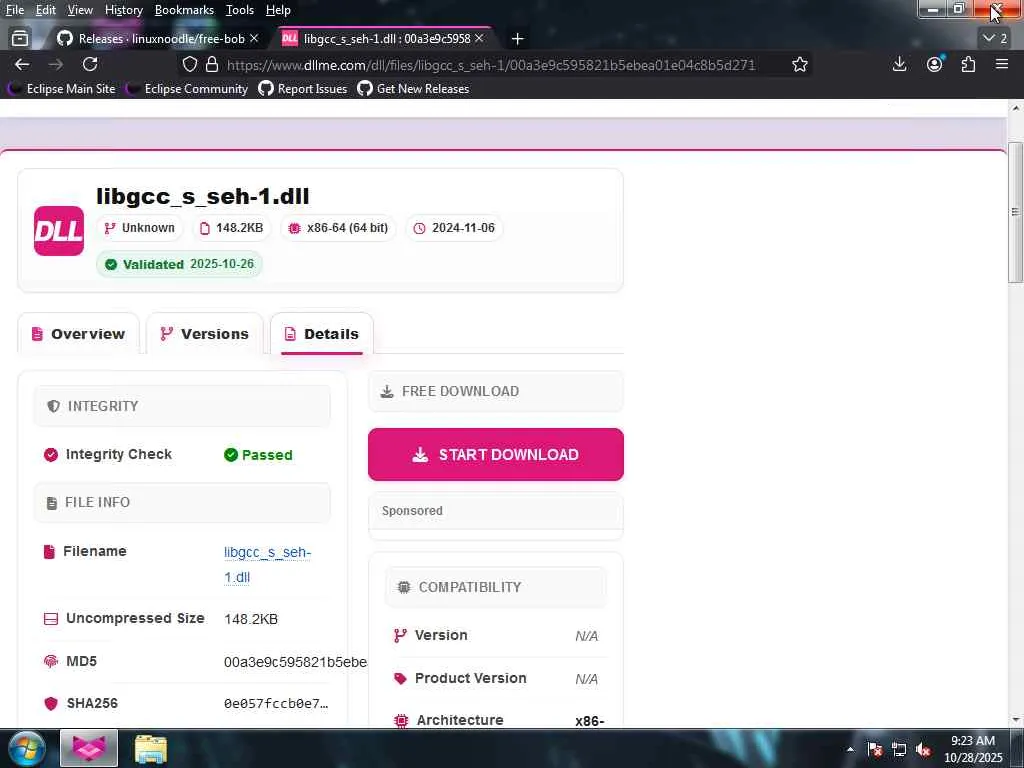The height and width of the screenshot is (768, 1024).
Task: Click the Sponsored box label
Action: (x=412, y=511)
